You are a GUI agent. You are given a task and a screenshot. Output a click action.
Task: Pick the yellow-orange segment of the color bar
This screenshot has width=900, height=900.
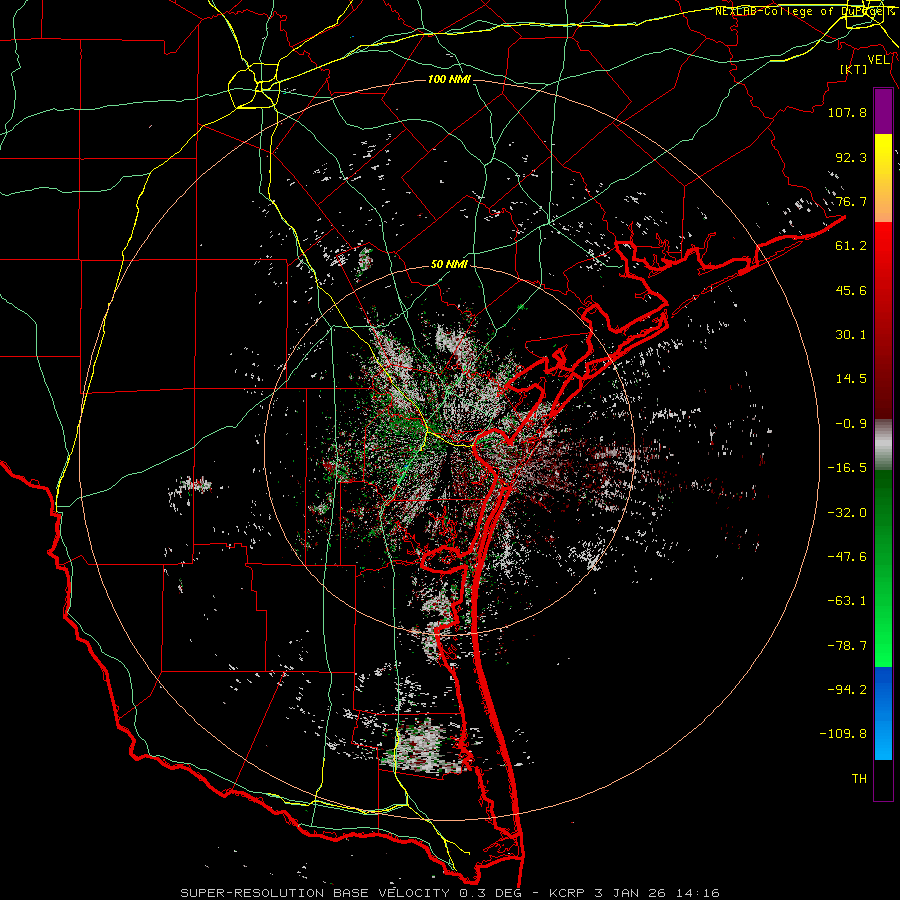[883, 178]
